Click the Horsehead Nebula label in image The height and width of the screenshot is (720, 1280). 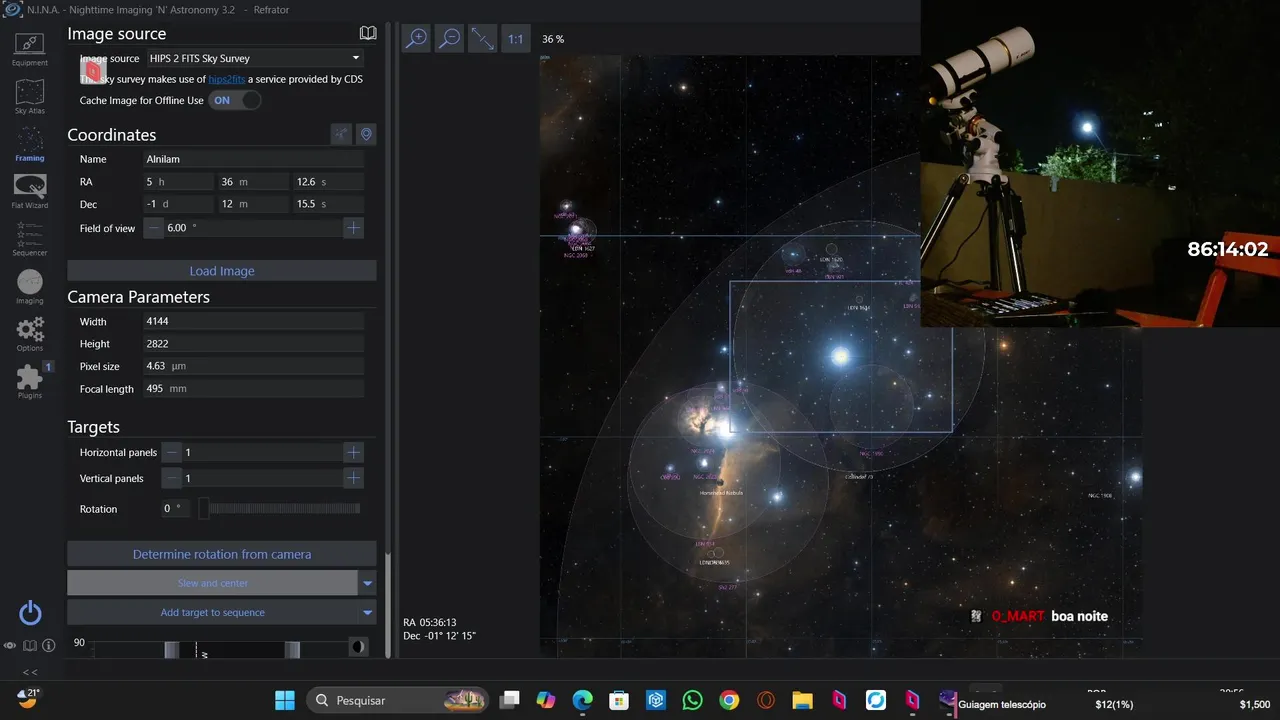[x=721, y=492]
